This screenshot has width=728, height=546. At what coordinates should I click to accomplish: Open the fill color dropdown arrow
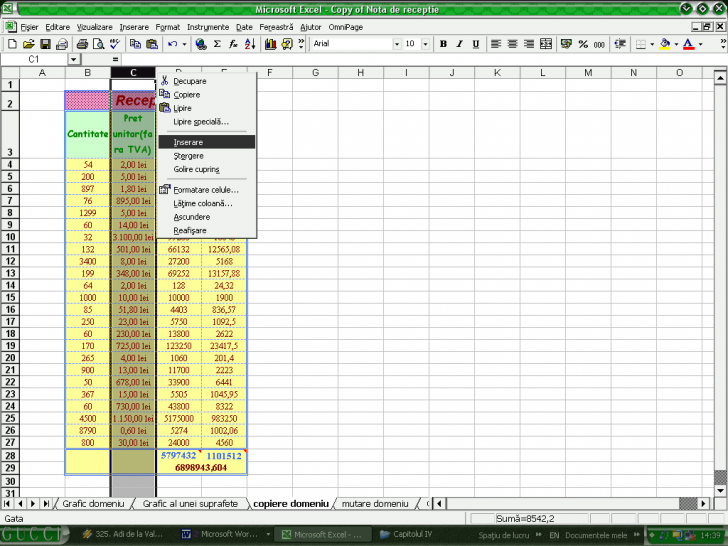coord(676,44)
